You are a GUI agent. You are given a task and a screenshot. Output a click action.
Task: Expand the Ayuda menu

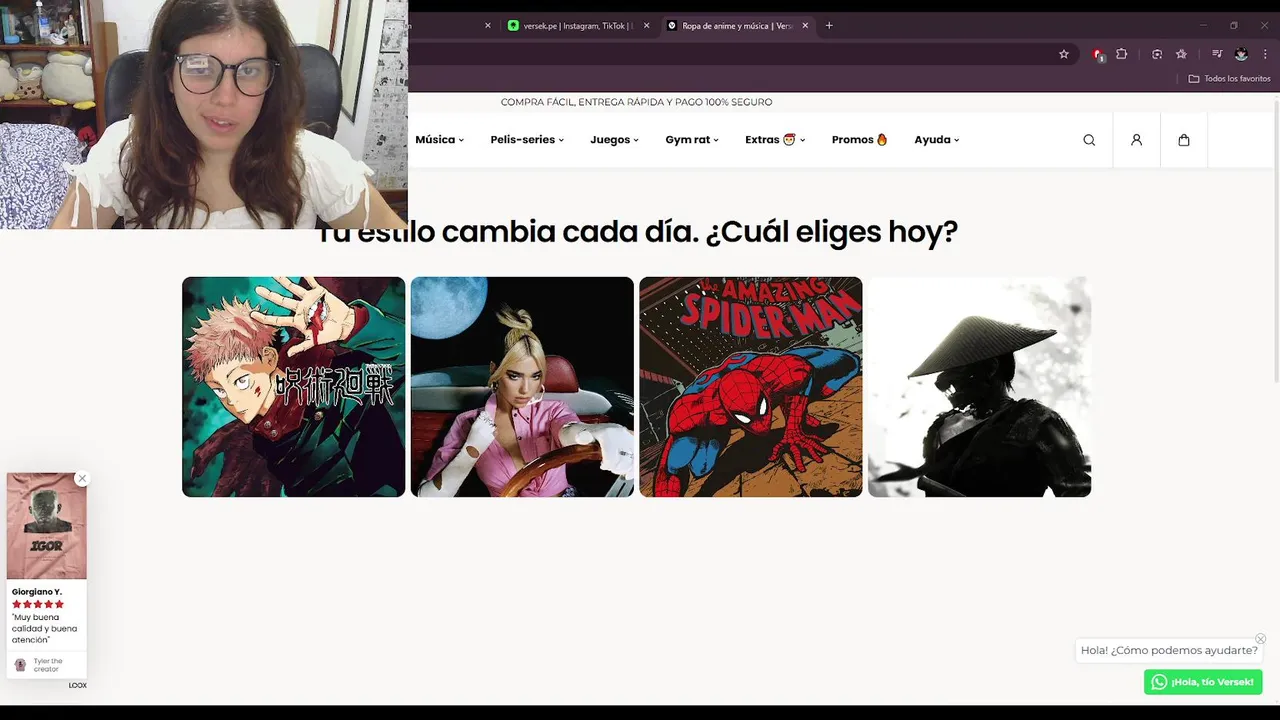937,140
